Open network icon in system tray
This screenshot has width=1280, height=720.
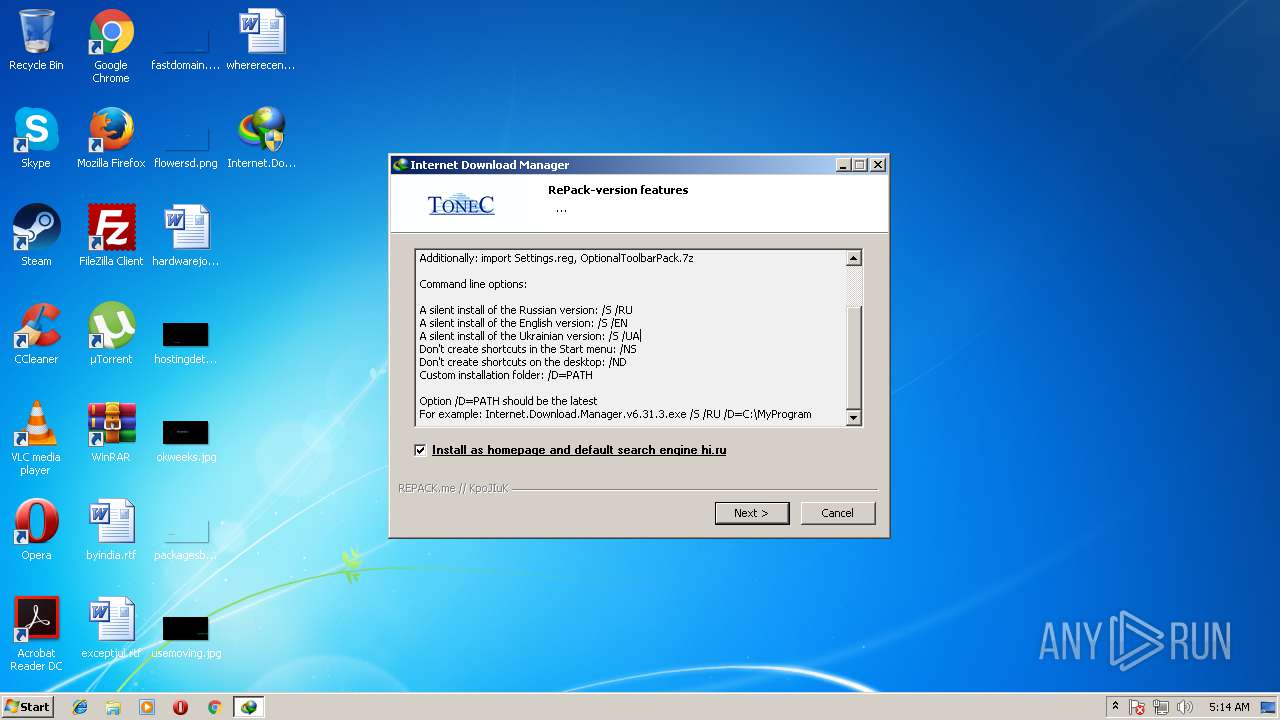click(1161, 707)
